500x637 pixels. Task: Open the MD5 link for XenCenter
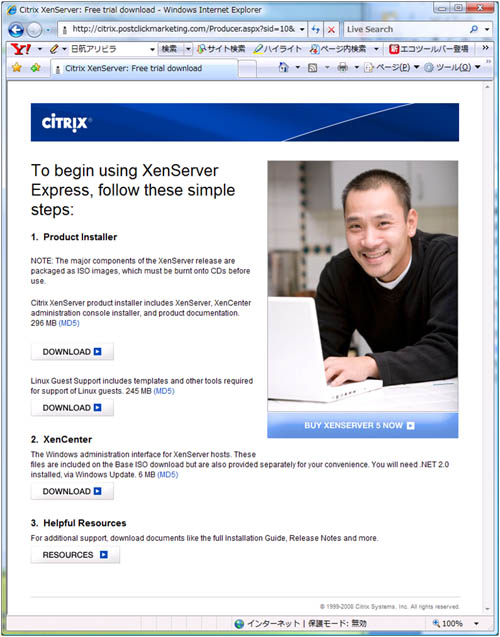167,474
